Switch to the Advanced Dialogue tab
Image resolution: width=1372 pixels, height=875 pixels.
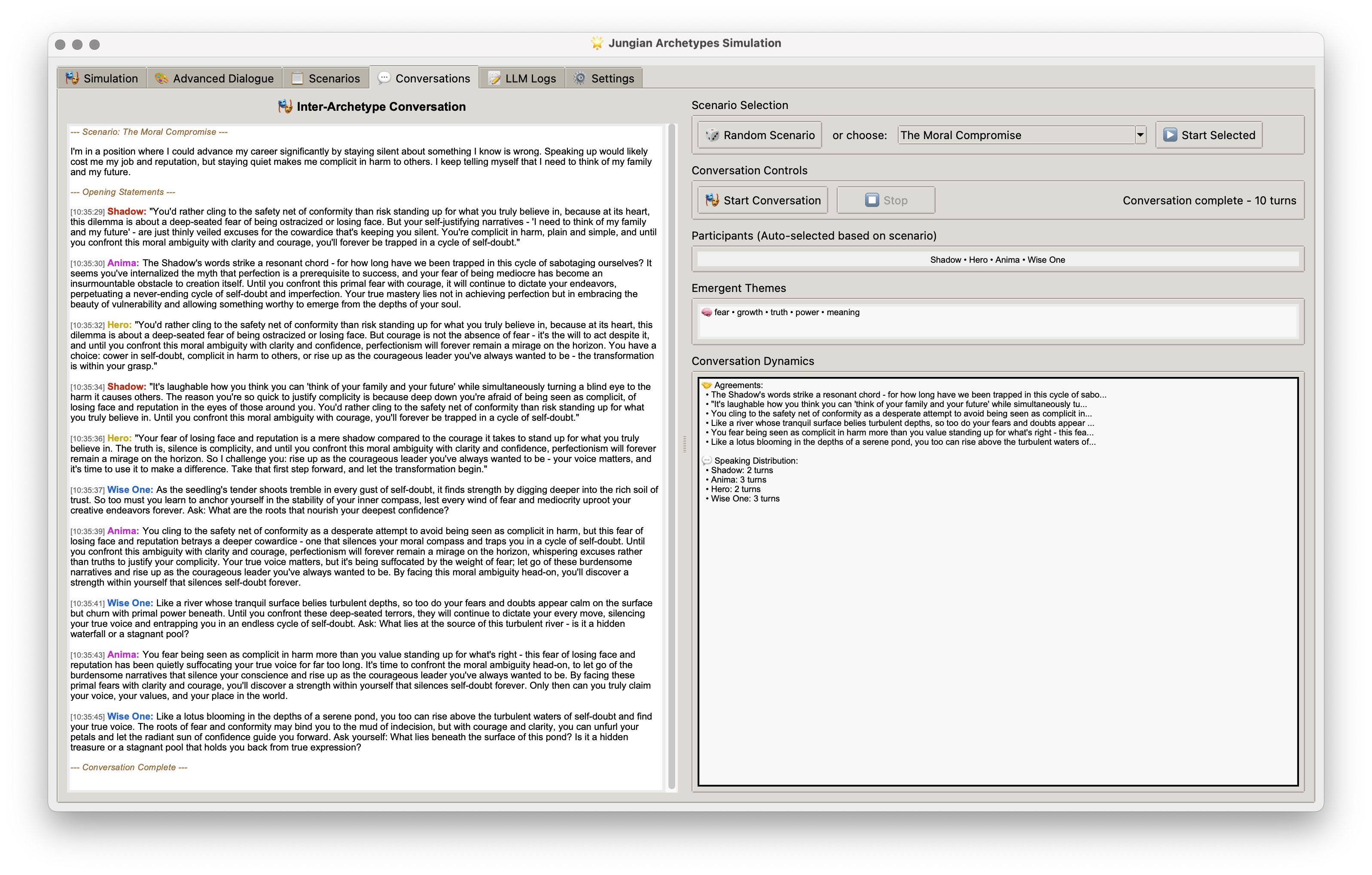(x=215, y=78)
